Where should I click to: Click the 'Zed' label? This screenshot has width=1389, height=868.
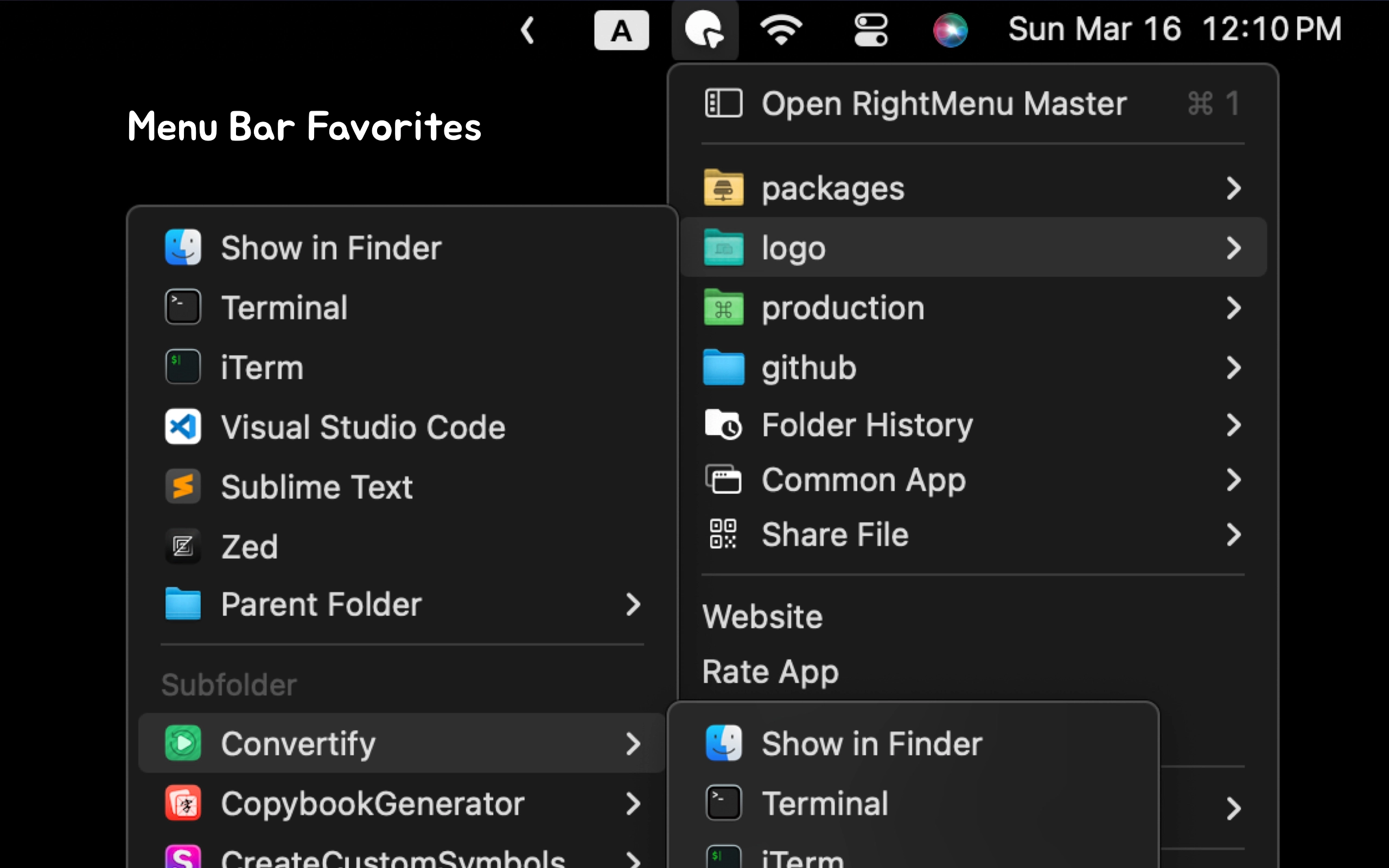[x=250, y=546]
